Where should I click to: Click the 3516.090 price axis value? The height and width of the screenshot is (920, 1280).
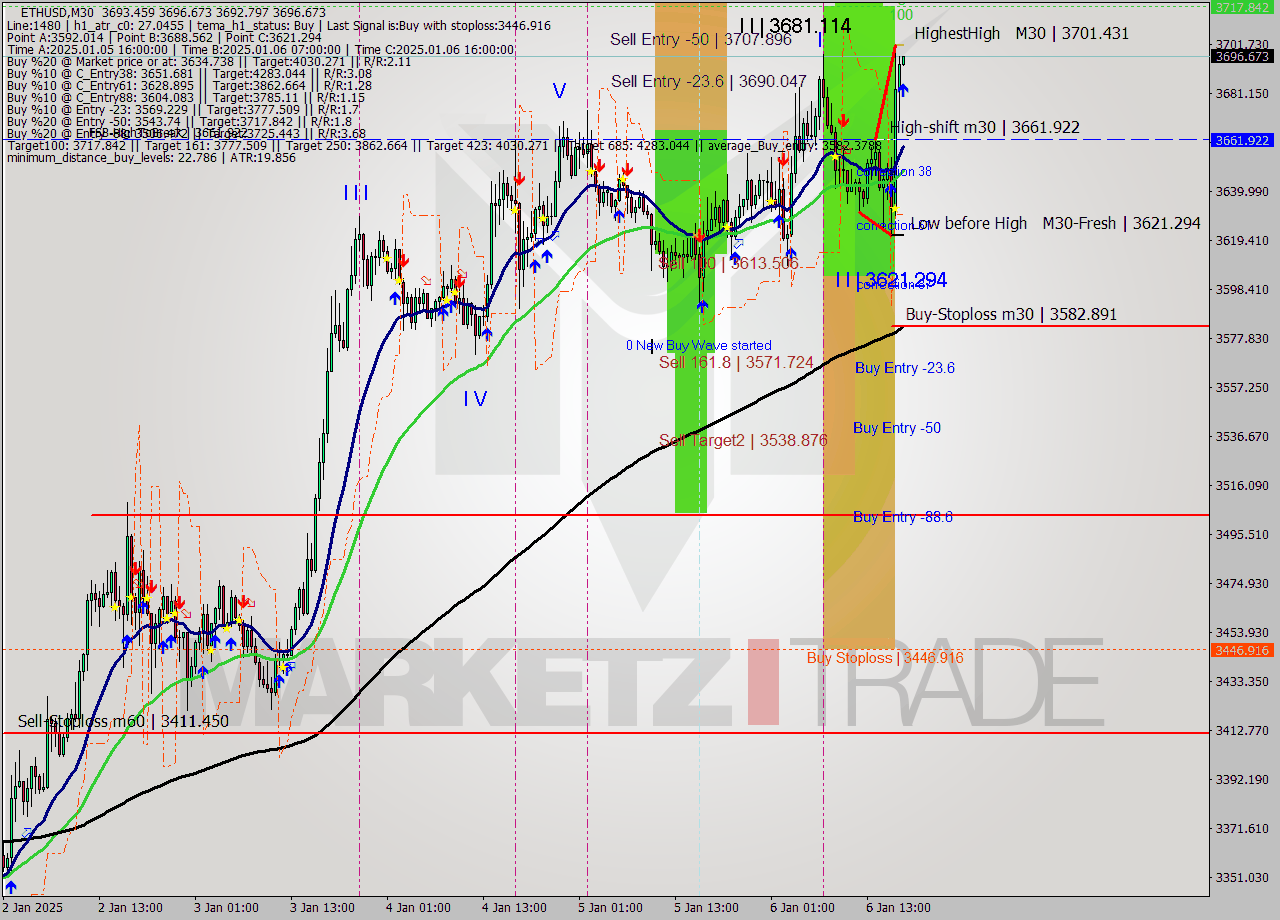[1241, 485]
